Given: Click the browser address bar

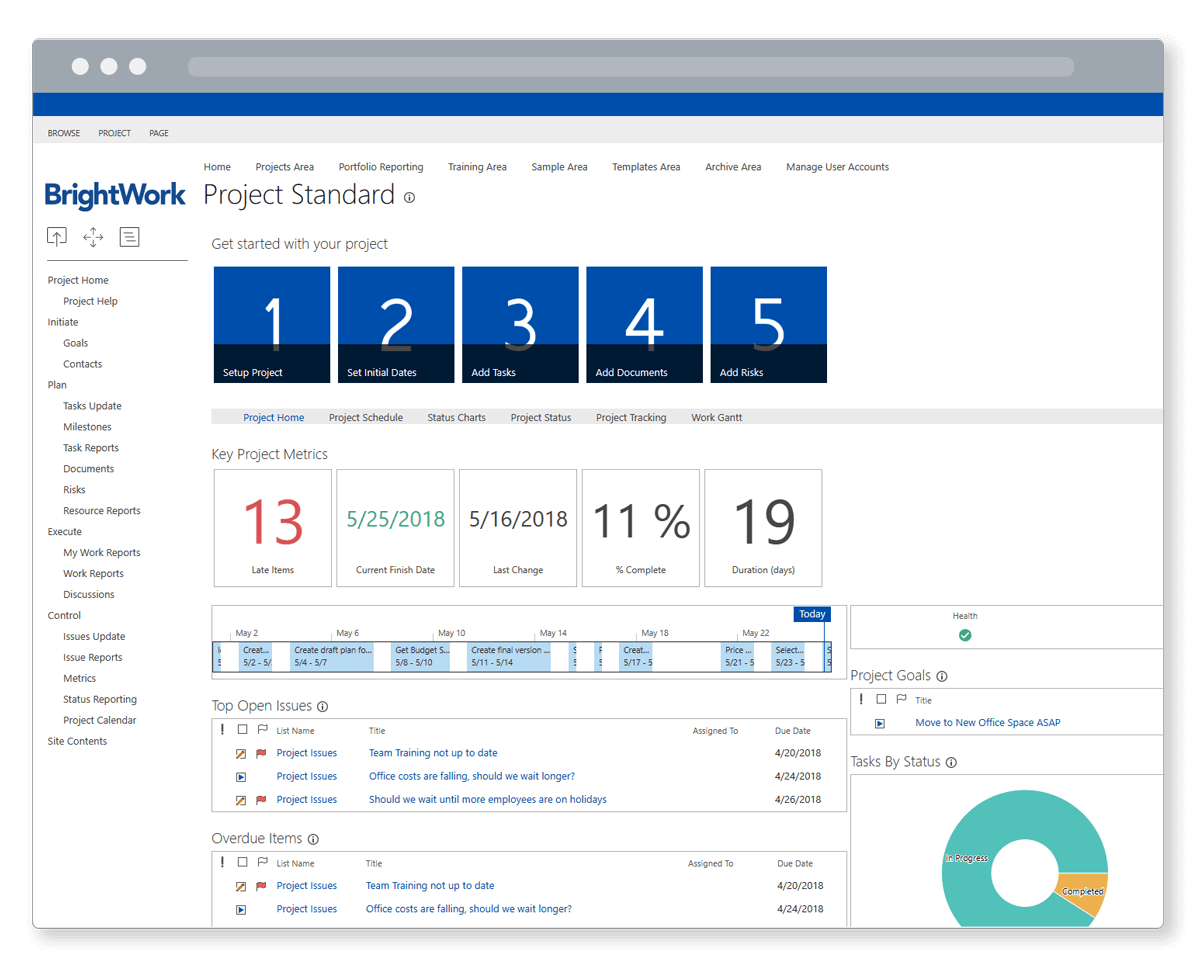Looking at the screenshot, I should tap(631, 67).
